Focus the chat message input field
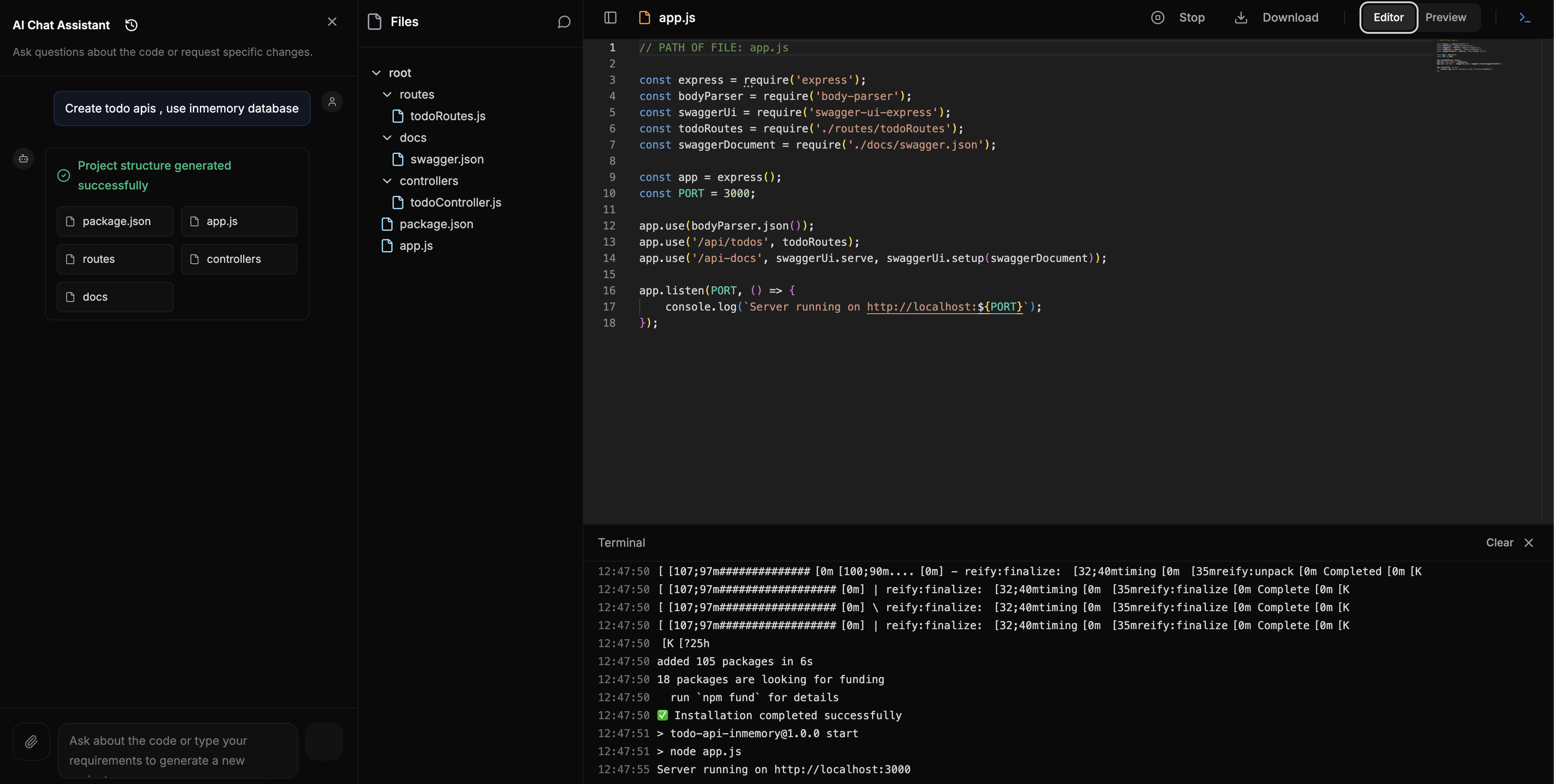Screen dimensions: 1554x784 pos(178,750)
